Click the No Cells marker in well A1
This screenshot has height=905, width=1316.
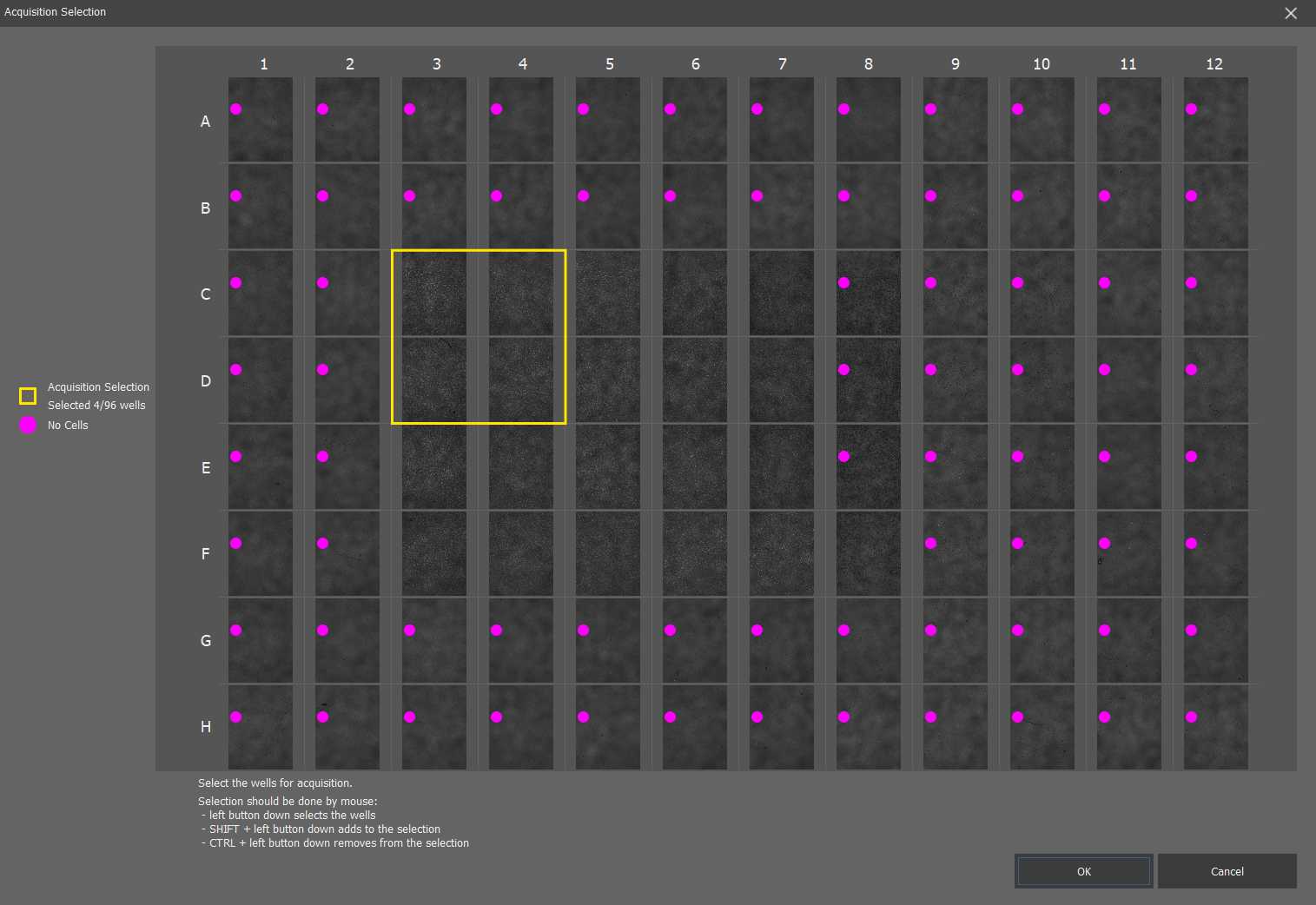pyautogui.click(x=235, y=109)
